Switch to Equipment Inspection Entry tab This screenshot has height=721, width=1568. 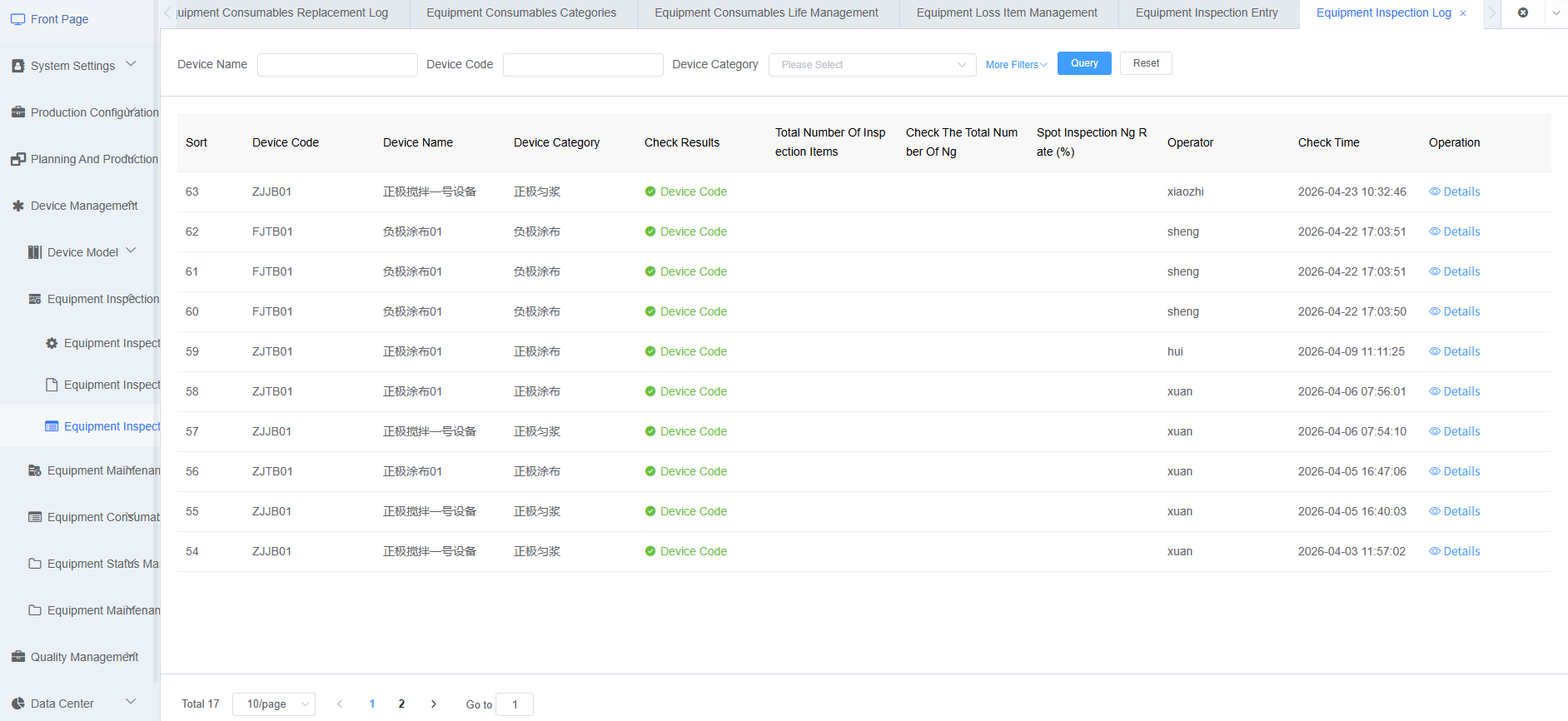(1207, 13)
